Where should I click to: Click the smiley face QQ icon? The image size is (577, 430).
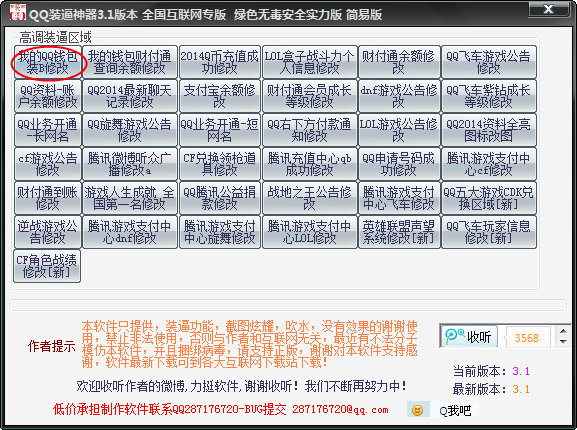click(x=418, y=410)
